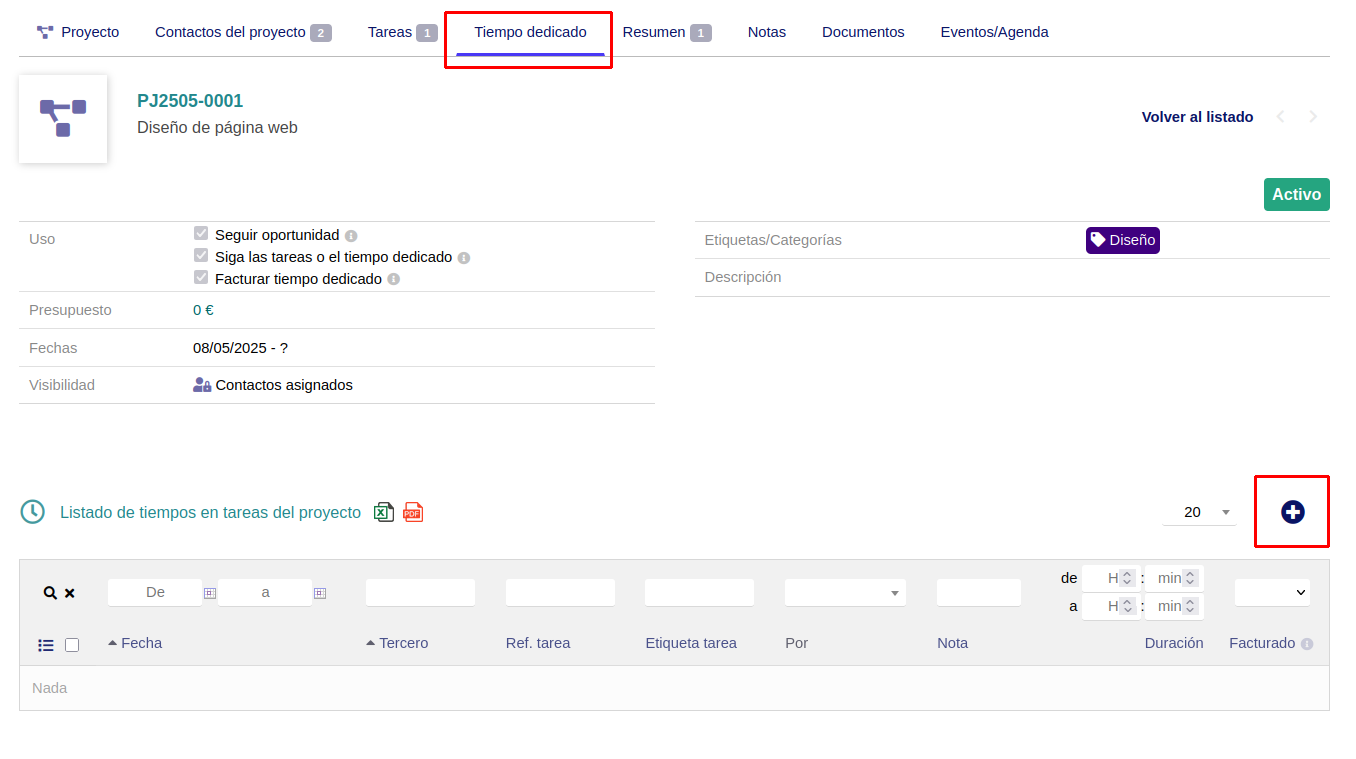Open the Facturado filter dropdown

tap(1272, 593)
